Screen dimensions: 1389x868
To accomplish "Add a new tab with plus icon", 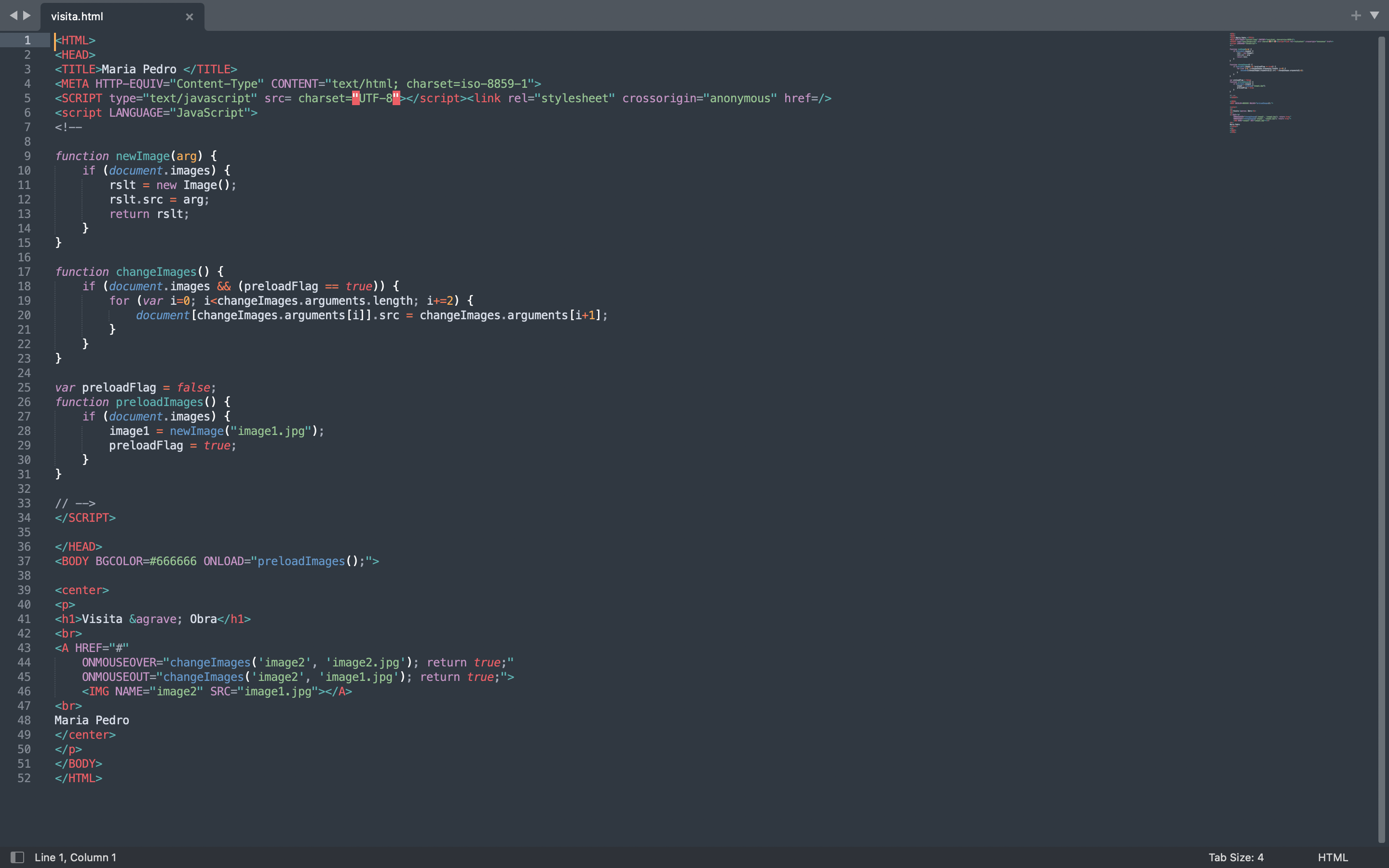I will tap(1356, 15).
